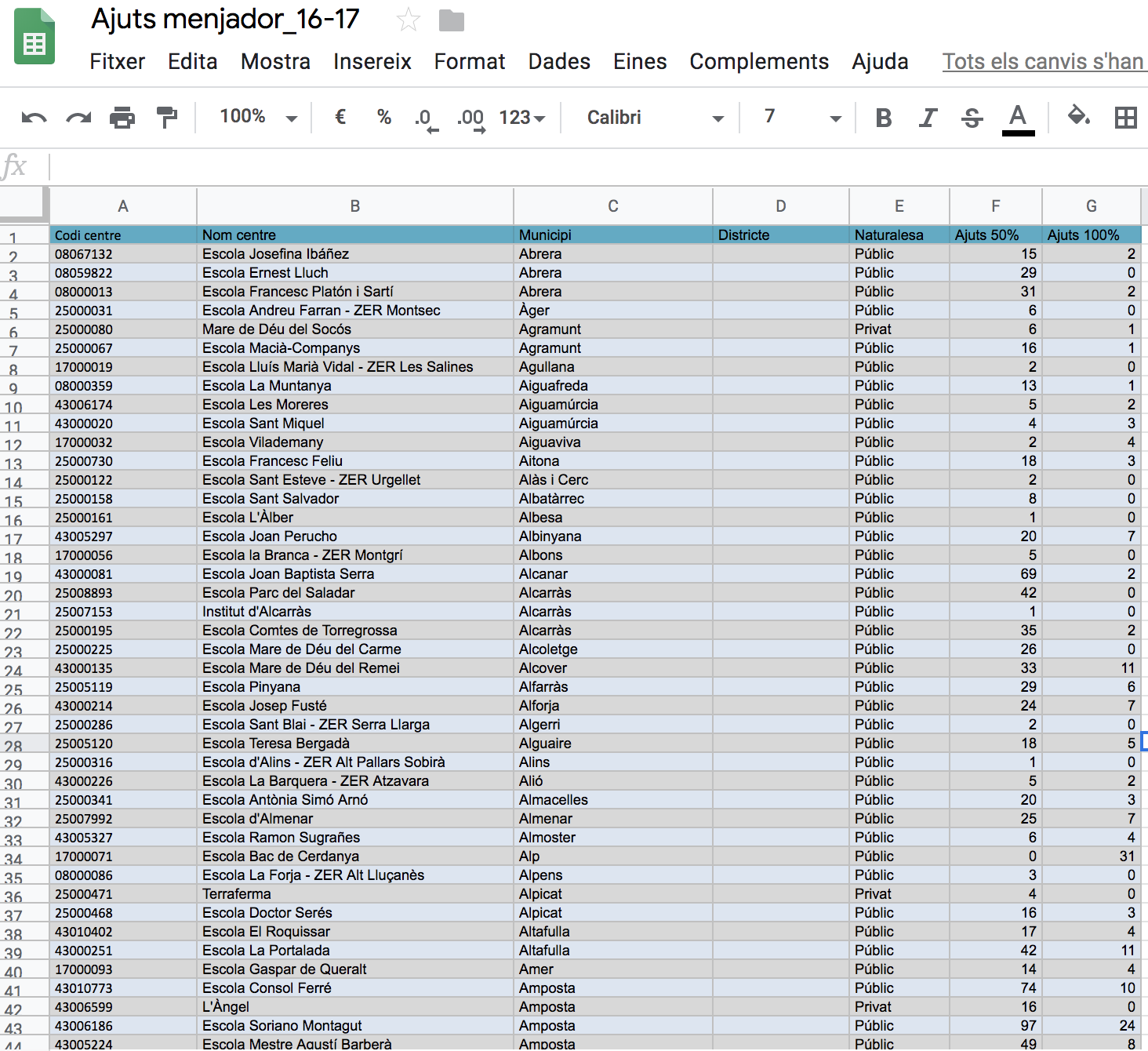Click the 'Municipi' header cell
Viewport: 1148px width, 1051px height.
(x=613, y=235)
